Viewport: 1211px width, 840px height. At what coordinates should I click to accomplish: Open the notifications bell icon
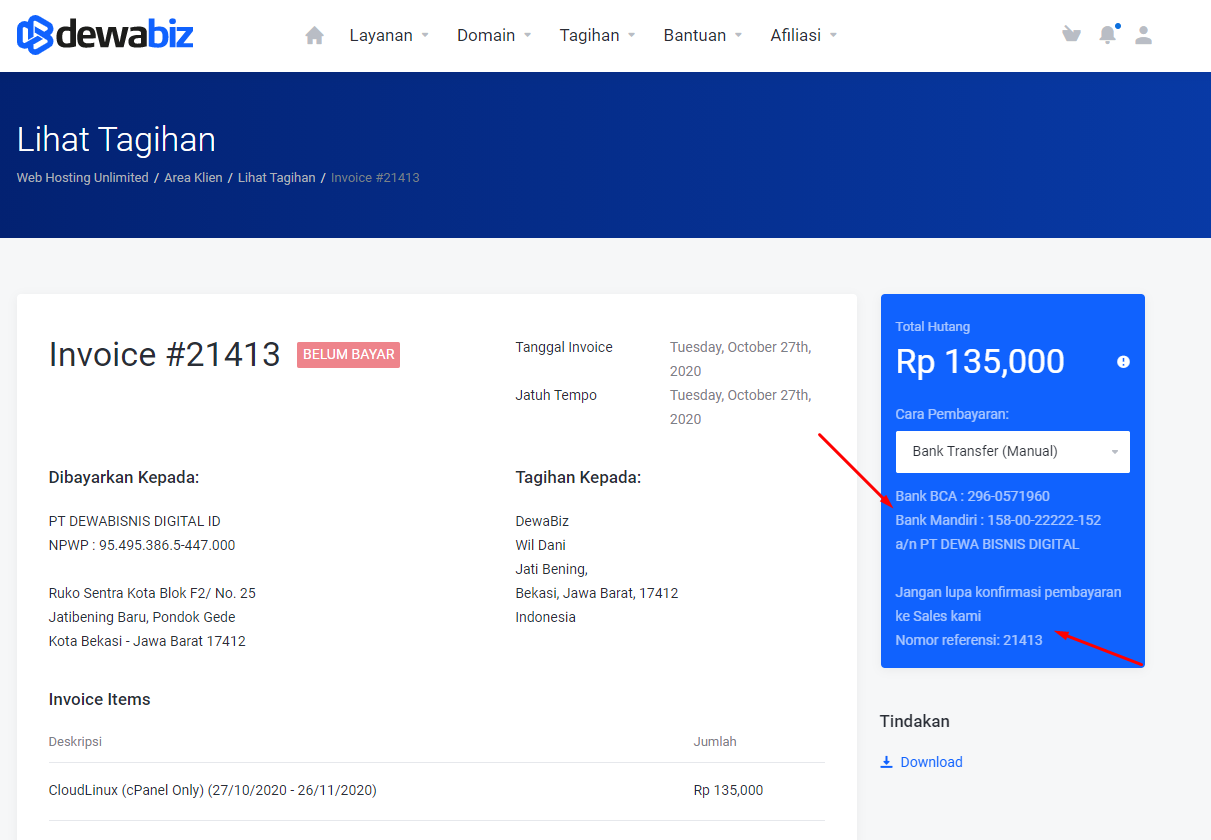point(1108,35)
